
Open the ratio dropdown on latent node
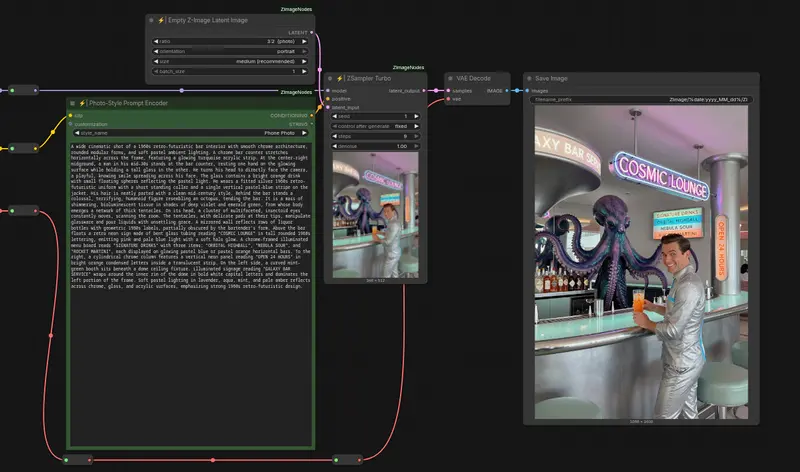231,42
